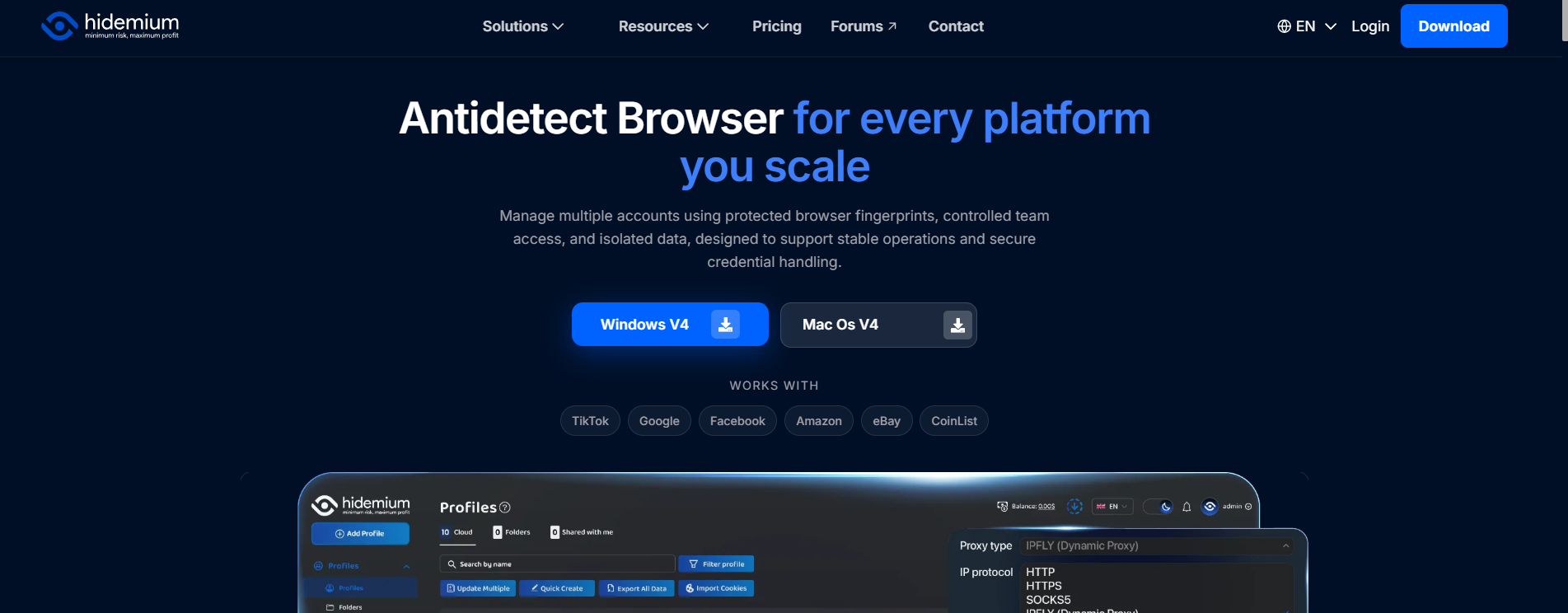Choose SOCKS5 in the IP protocol list

(x=1048, y=600)
